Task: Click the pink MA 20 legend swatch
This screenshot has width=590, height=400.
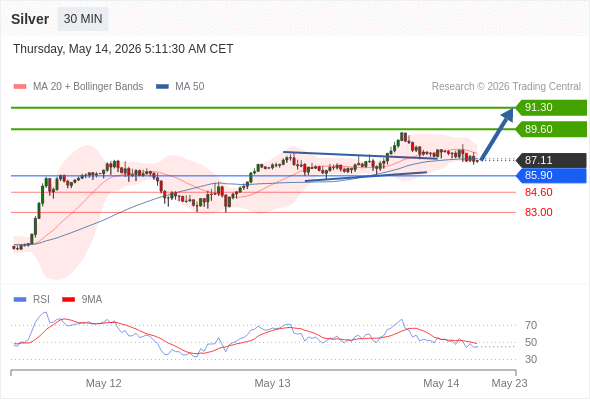Action: 20,87
